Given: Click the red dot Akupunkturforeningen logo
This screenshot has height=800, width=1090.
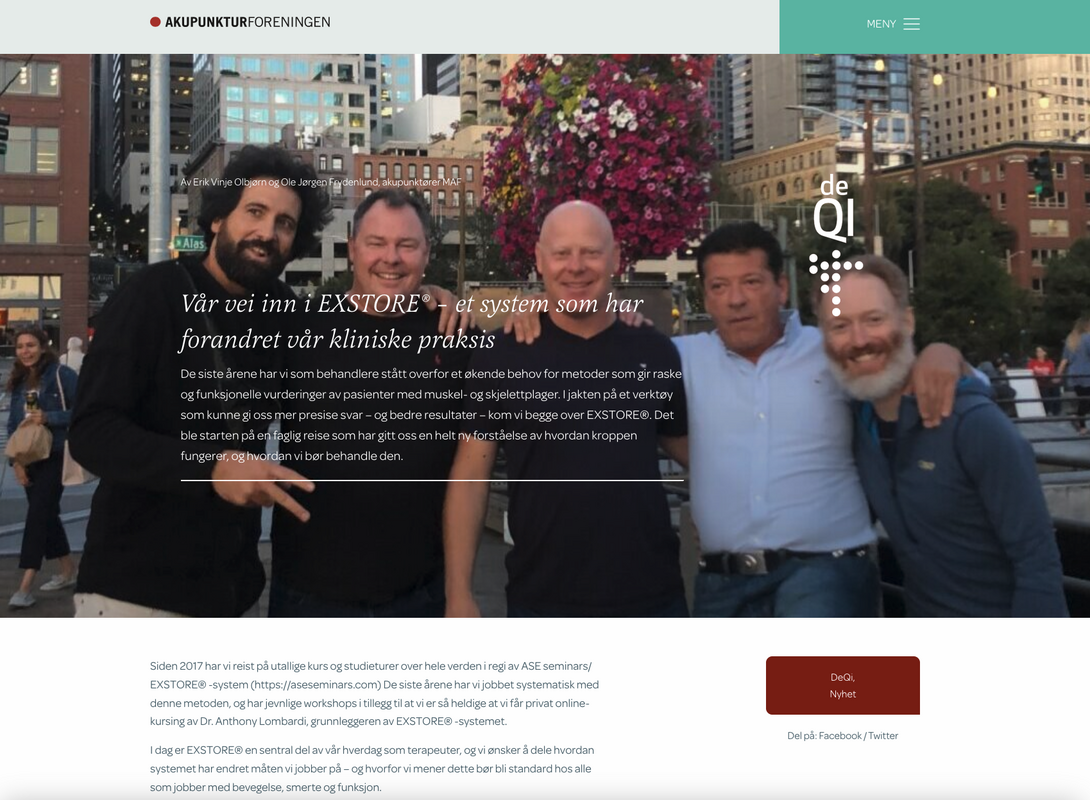Looking at the screenshot, I should pos(155,22).
